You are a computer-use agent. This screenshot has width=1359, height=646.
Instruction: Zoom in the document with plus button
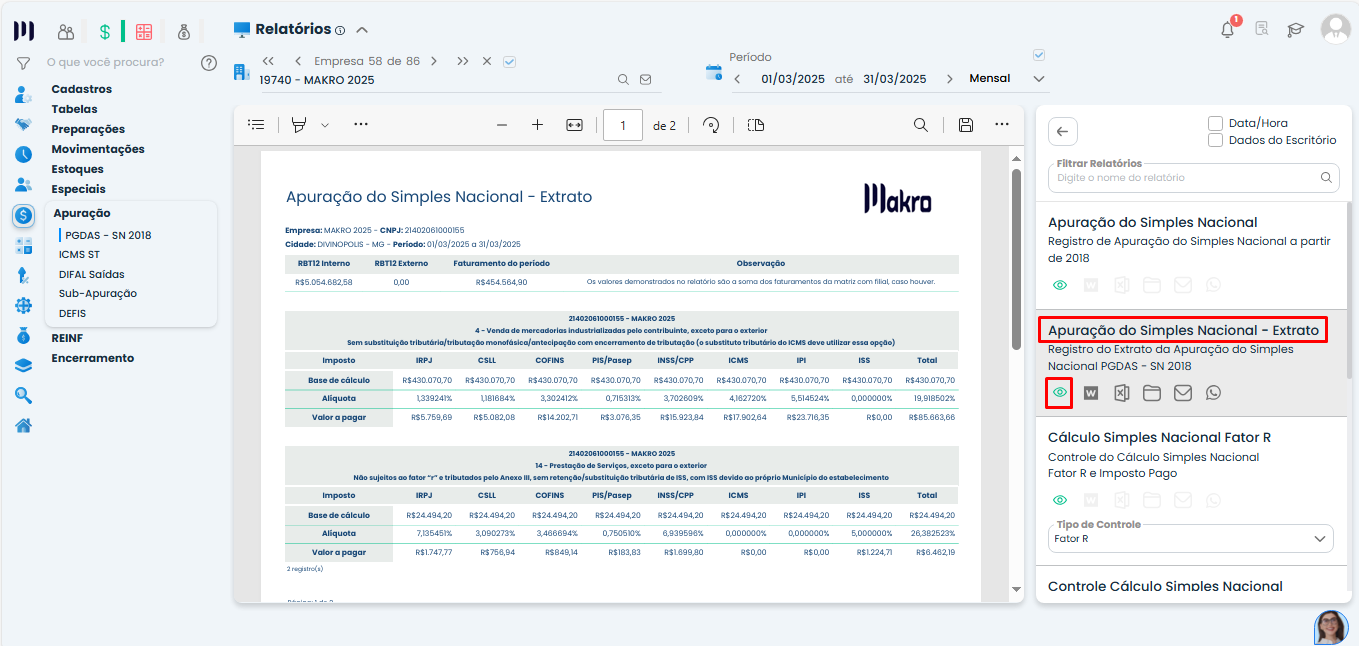[x=537, y=125]
